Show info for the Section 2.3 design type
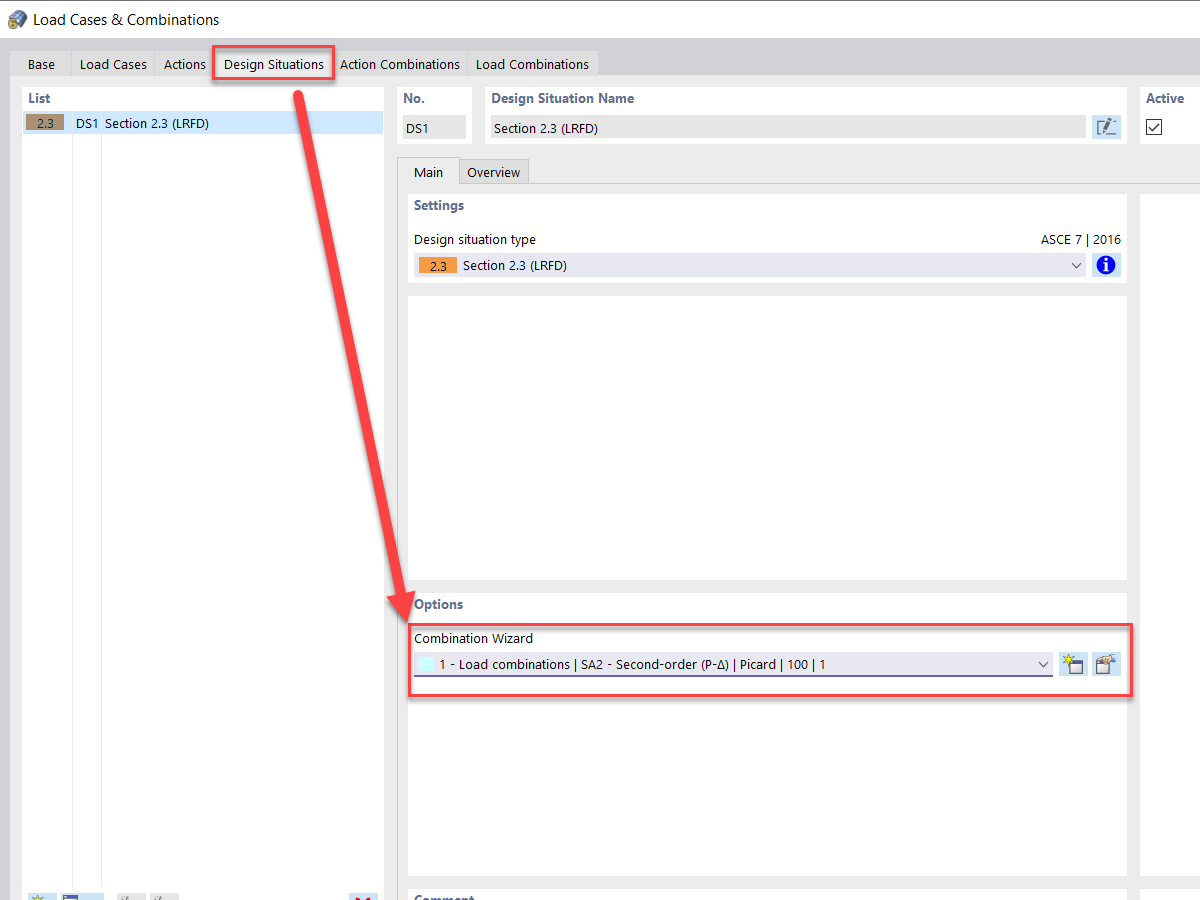Screen dimensions: 1200x900 pyautogui.click(x=1105, y=265)
